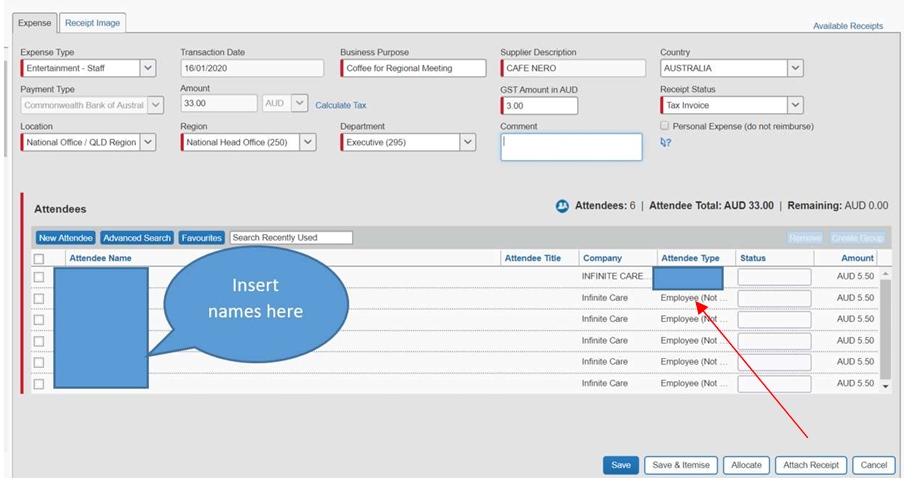Open the Receipt Image tab
905x478 pixels.
pos(92,23)
